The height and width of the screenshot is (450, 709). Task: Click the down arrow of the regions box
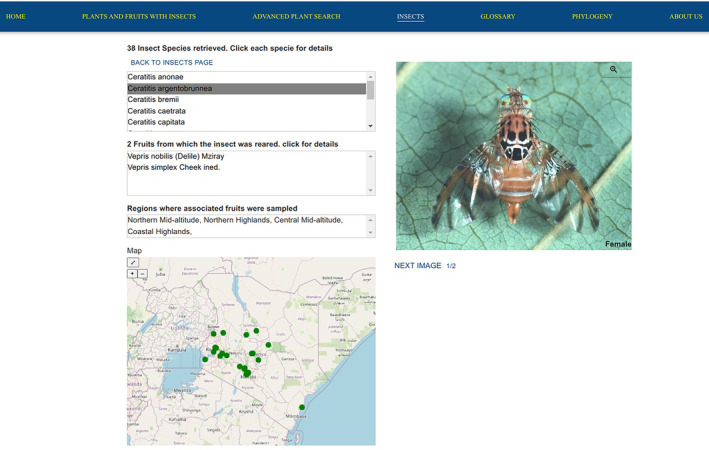tap(371, 233)
